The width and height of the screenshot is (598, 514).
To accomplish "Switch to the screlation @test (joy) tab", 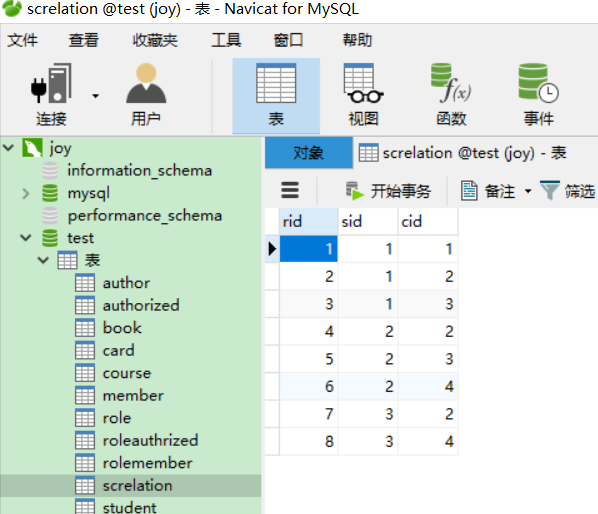I will [x=463, y=153].
